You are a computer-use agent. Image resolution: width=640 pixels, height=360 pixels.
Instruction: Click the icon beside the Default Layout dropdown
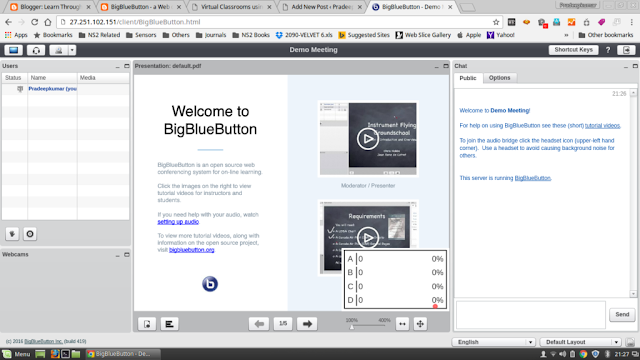click(630, 342)
